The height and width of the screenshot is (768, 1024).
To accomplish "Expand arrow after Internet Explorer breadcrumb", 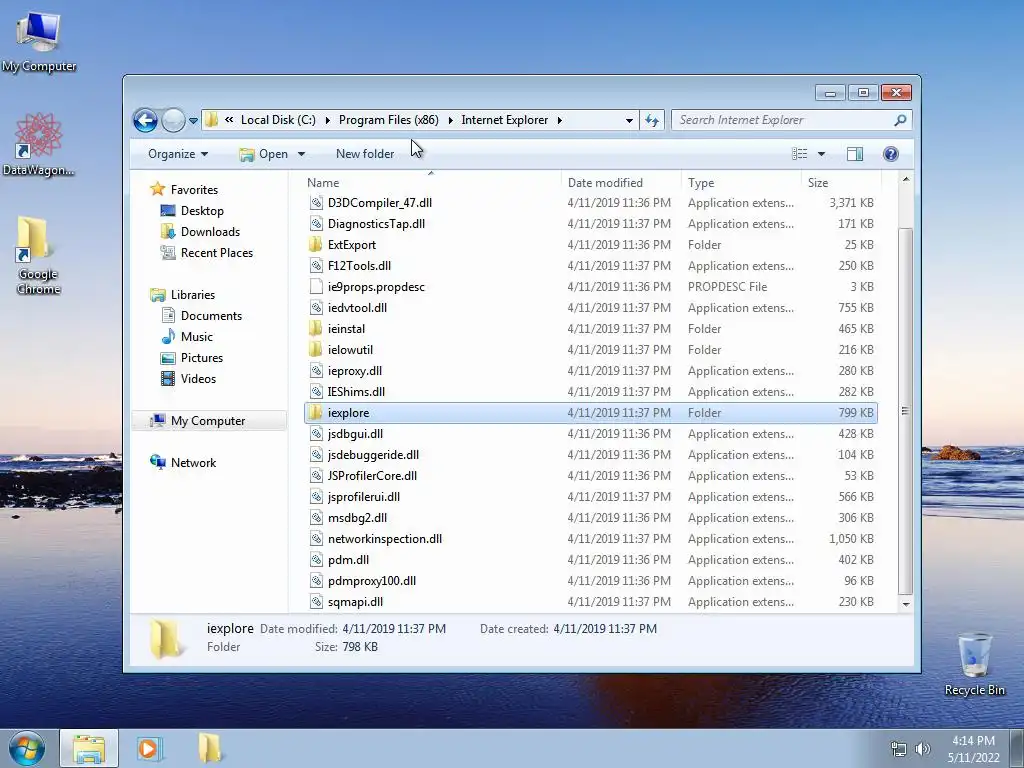I will pyautogui.click(x=560, y=121).
